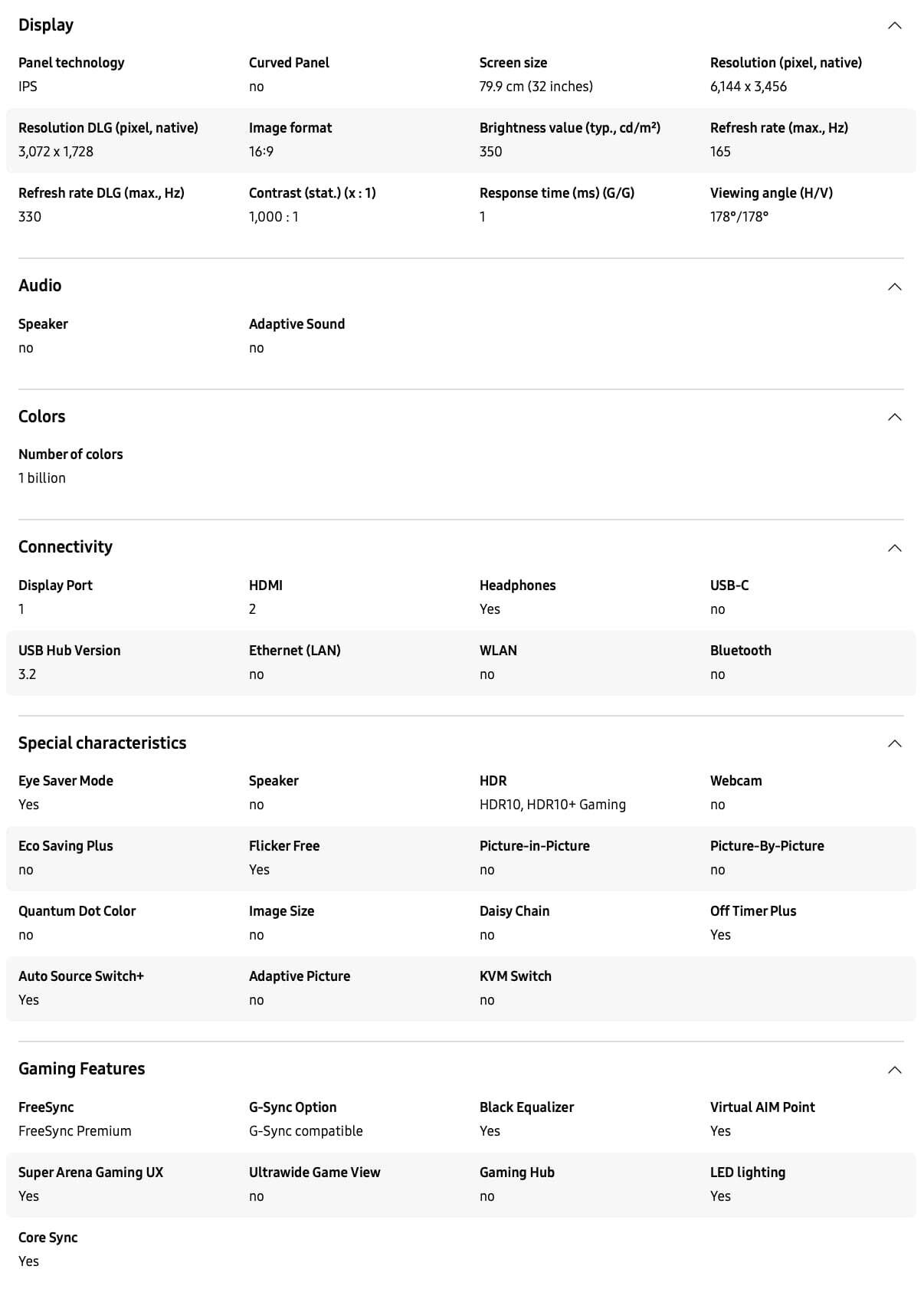
Task: Click the Core Sync label
Action: click(x=48, y=1238)
